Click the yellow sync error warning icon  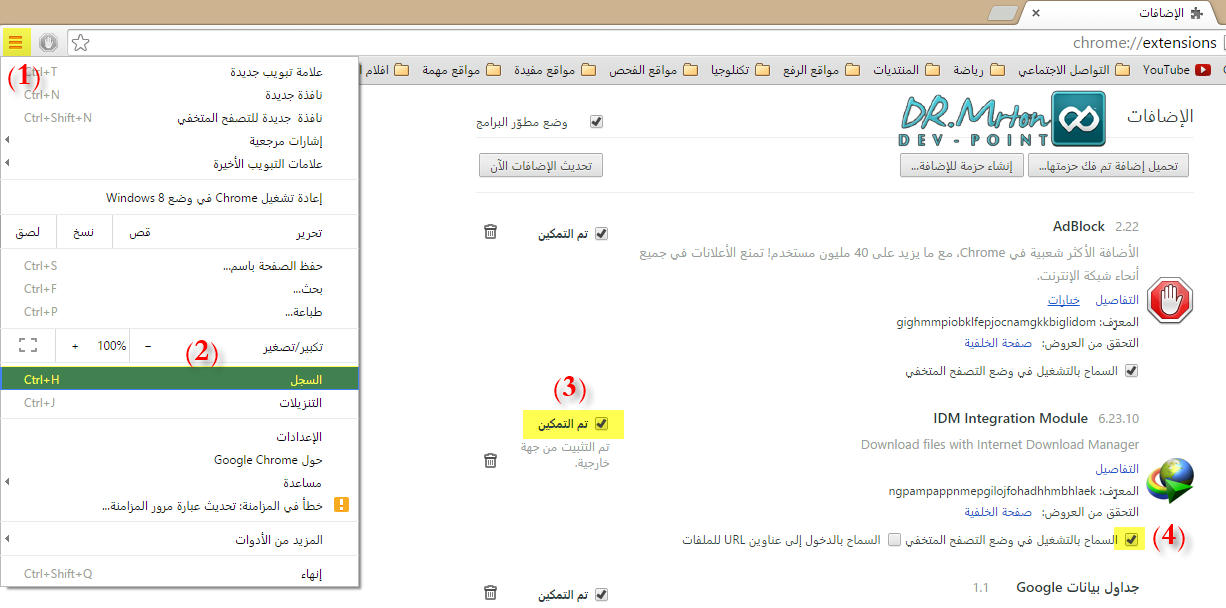tap(341, 506)
